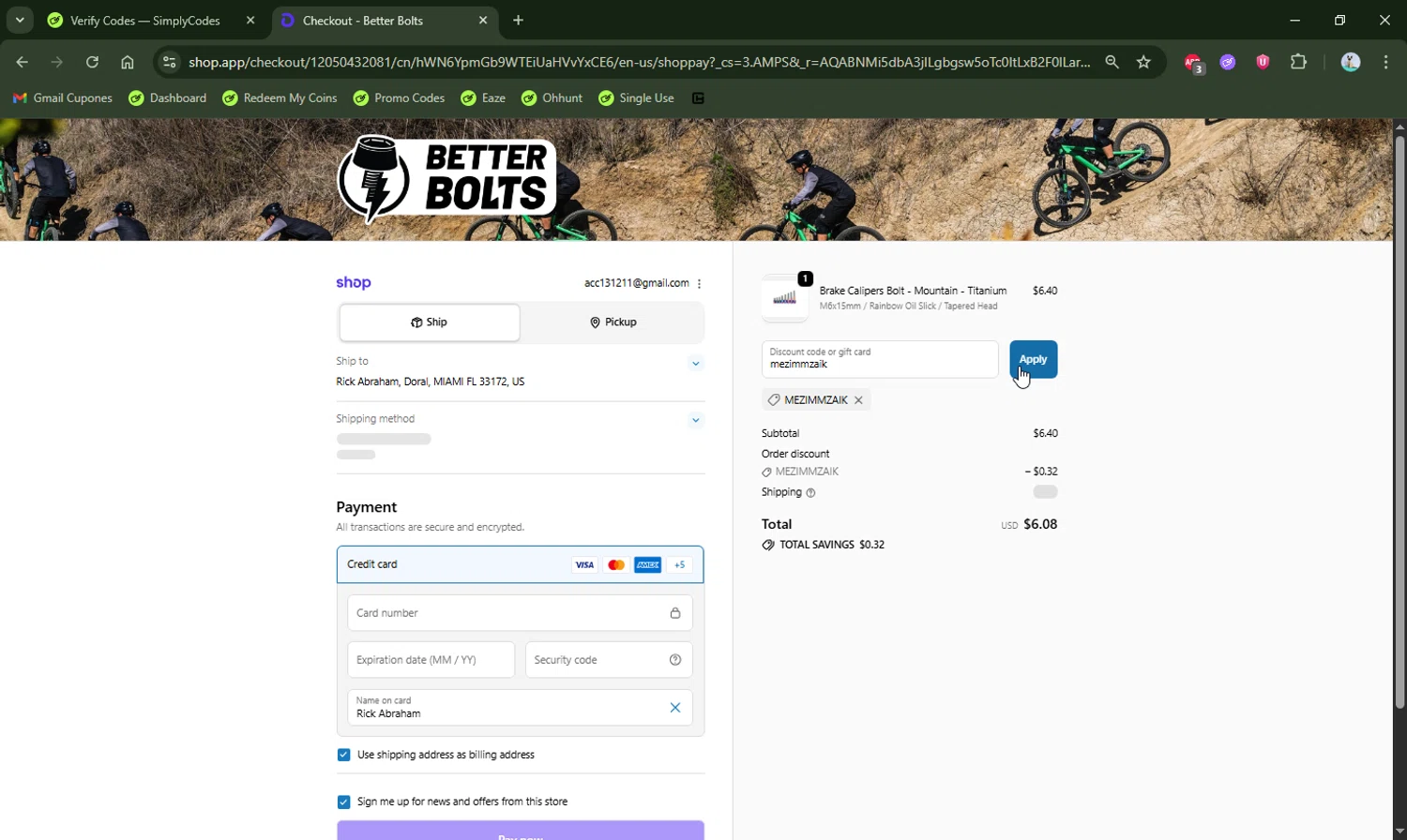Open Redeem My Coins bookmark

280,98
